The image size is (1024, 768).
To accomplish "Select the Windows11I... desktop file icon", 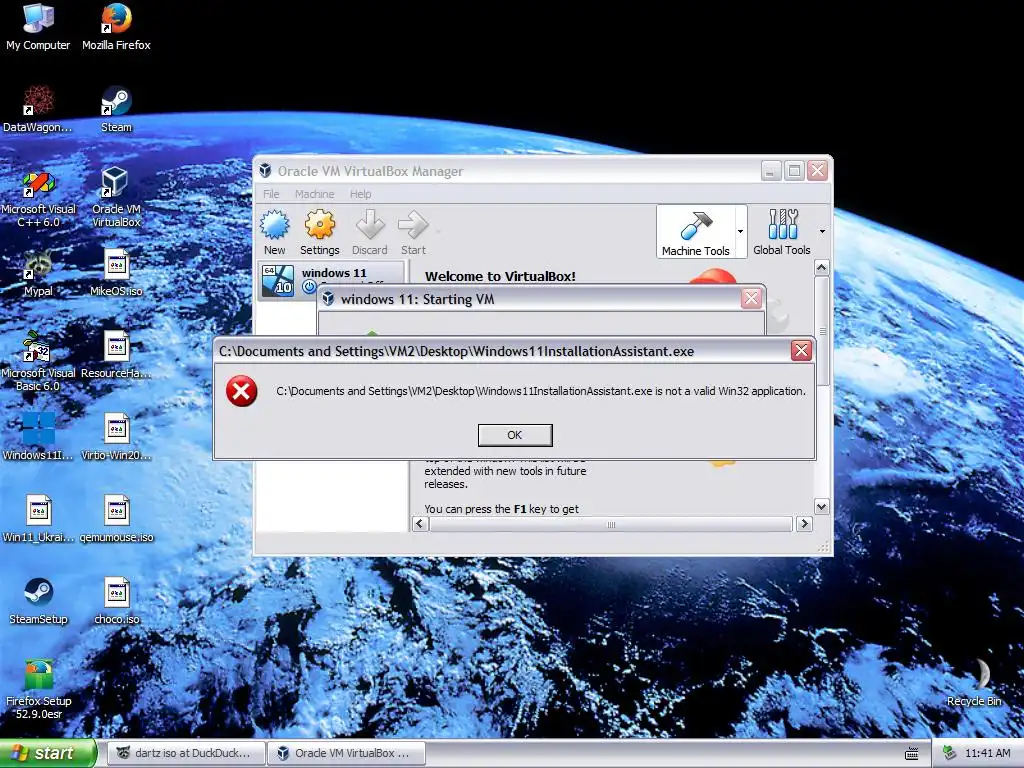I will point(38,437).
